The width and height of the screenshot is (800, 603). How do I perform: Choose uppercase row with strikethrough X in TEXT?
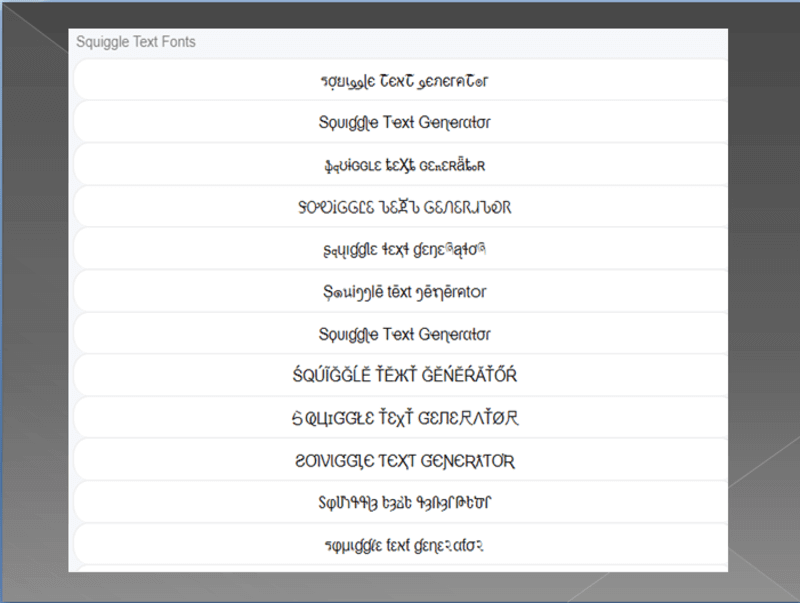(401, 207)
